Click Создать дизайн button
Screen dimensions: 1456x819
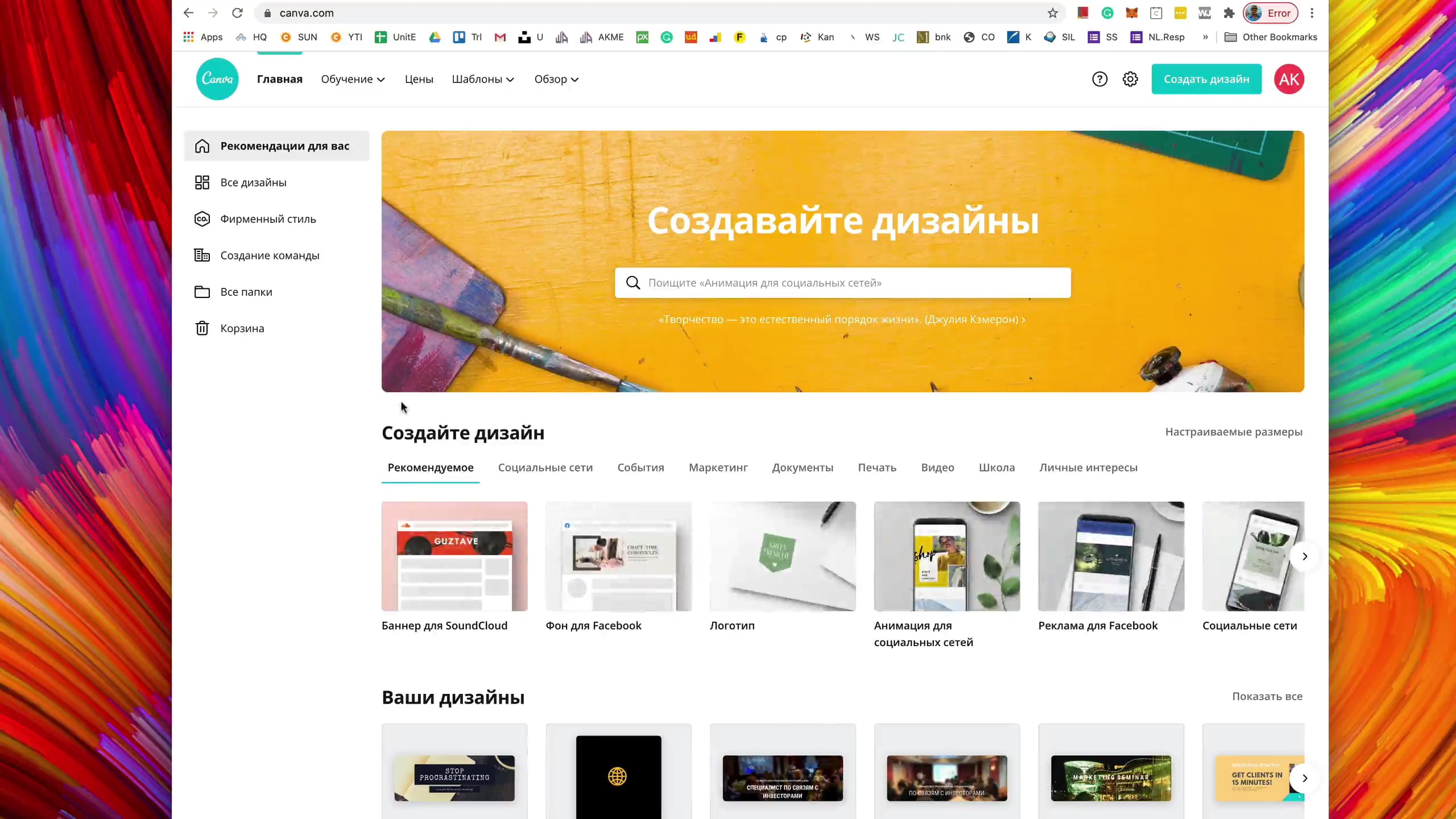(1206, 79)
